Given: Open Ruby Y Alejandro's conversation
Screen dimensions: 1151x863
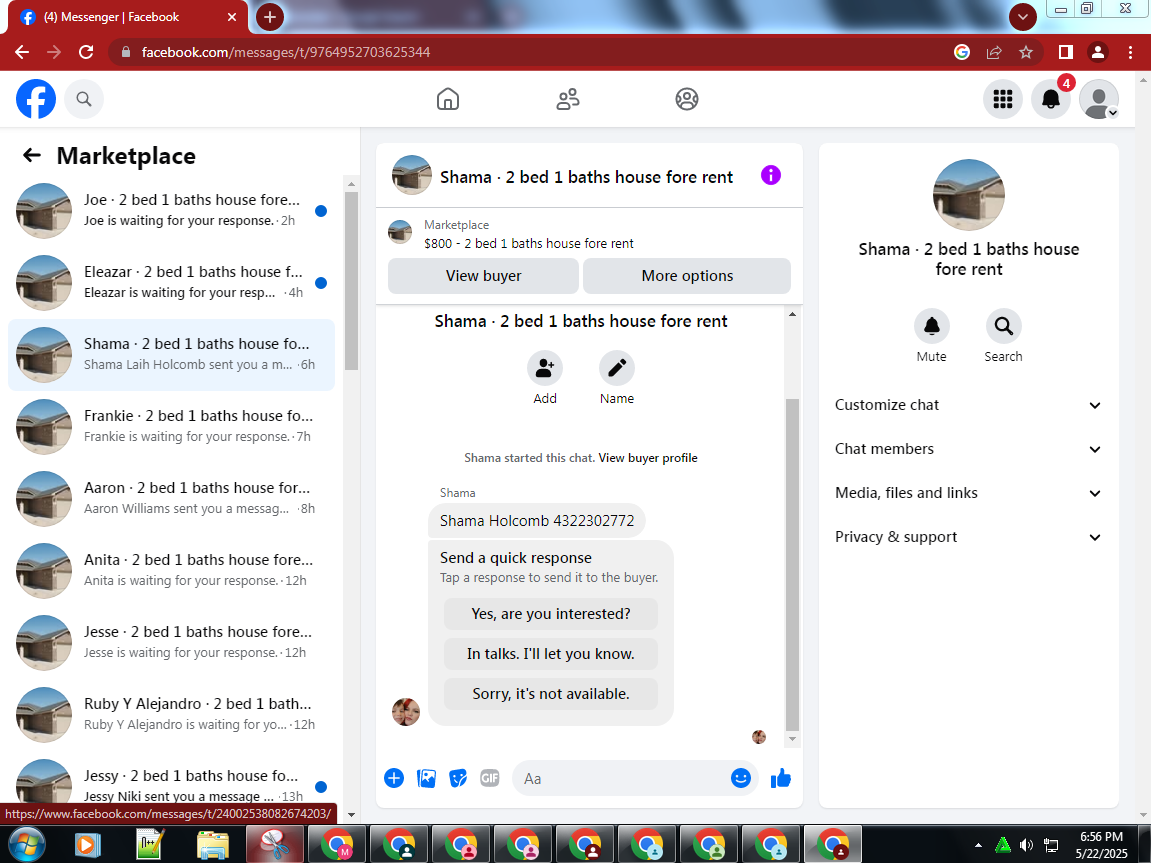Looking at the screenshot, I should [x=171, y=714].
